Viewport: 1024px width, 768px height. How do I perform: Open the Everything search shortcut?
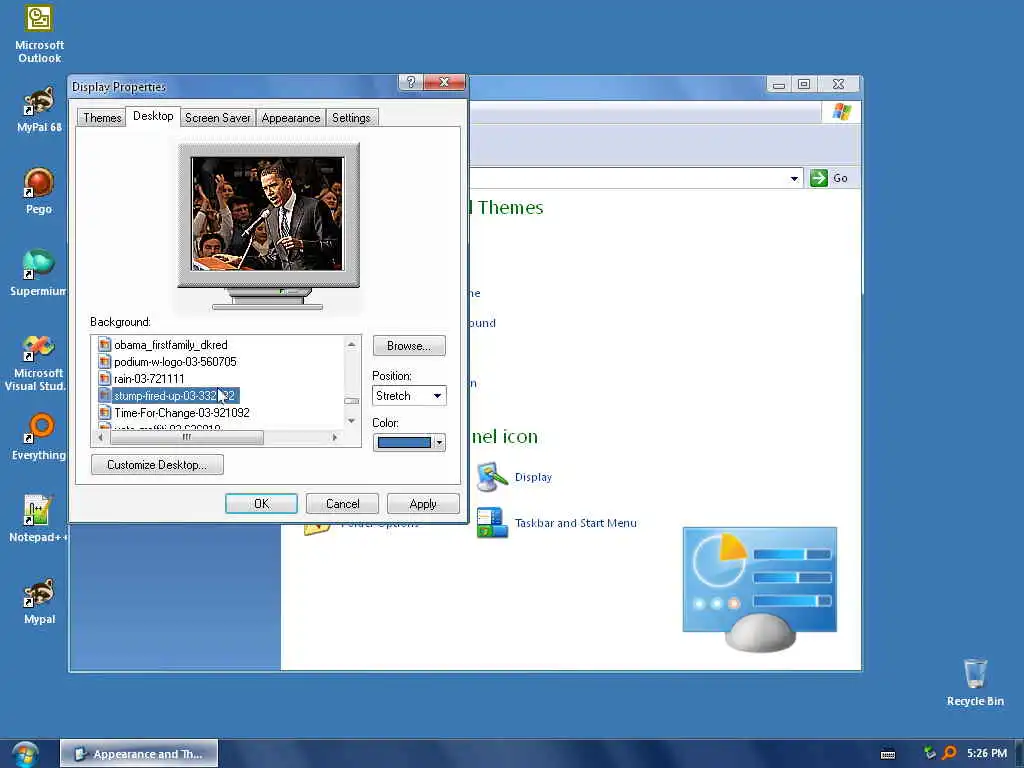39,436
